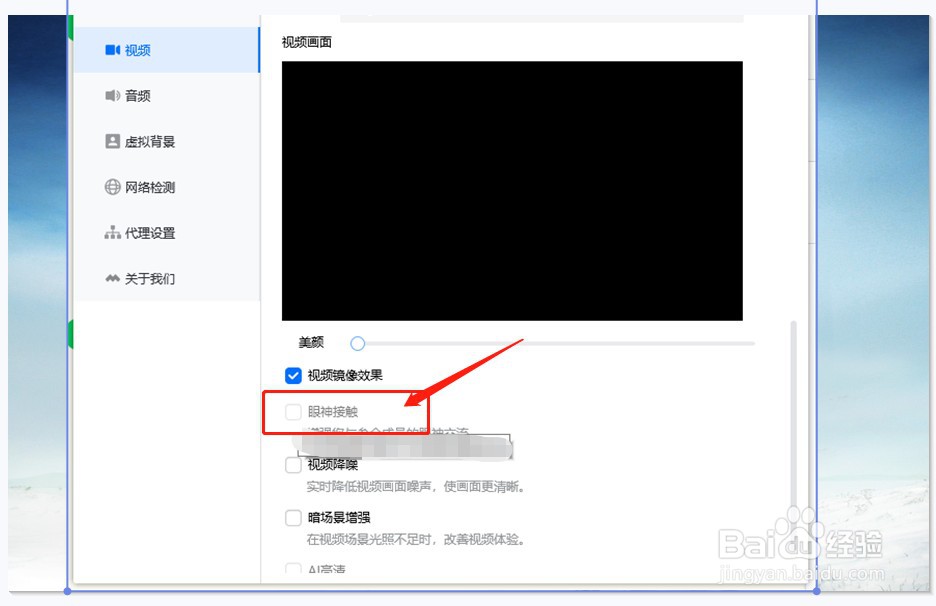Tick the 视频降噪 checkbox
Viewport: 936px width, 606px height.
pos(293,465)
